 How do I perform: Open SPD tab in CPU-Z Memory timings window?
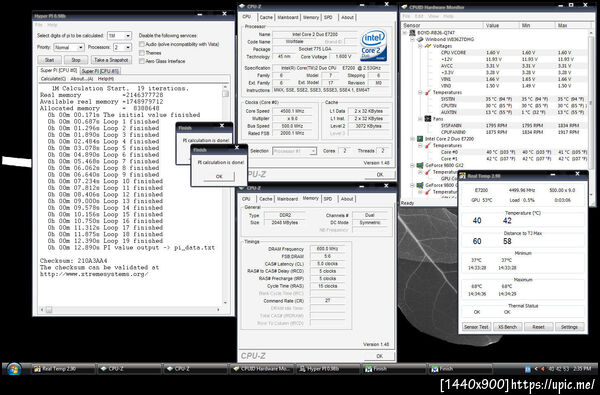[x=328, y=199]
